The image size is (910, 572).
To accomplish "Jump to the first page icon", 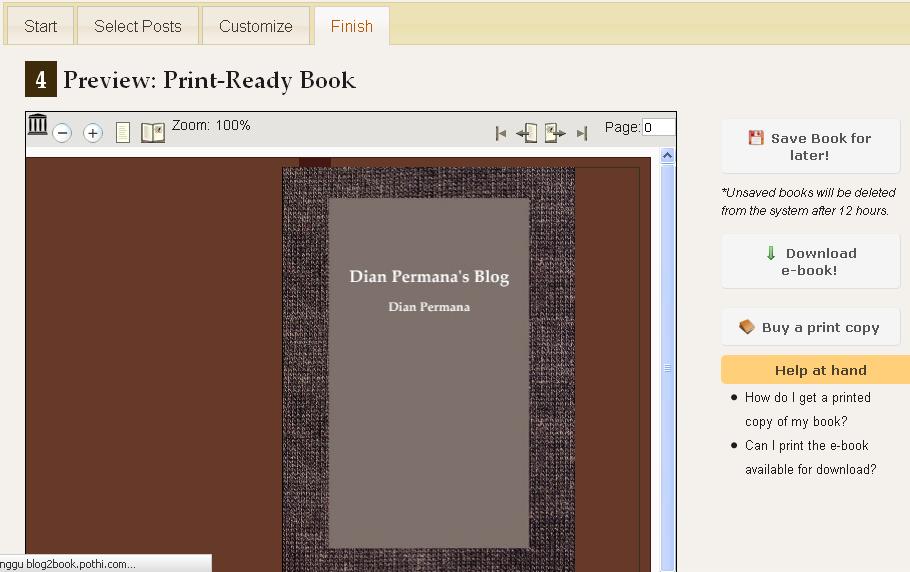I will click(x=501, y=133).
